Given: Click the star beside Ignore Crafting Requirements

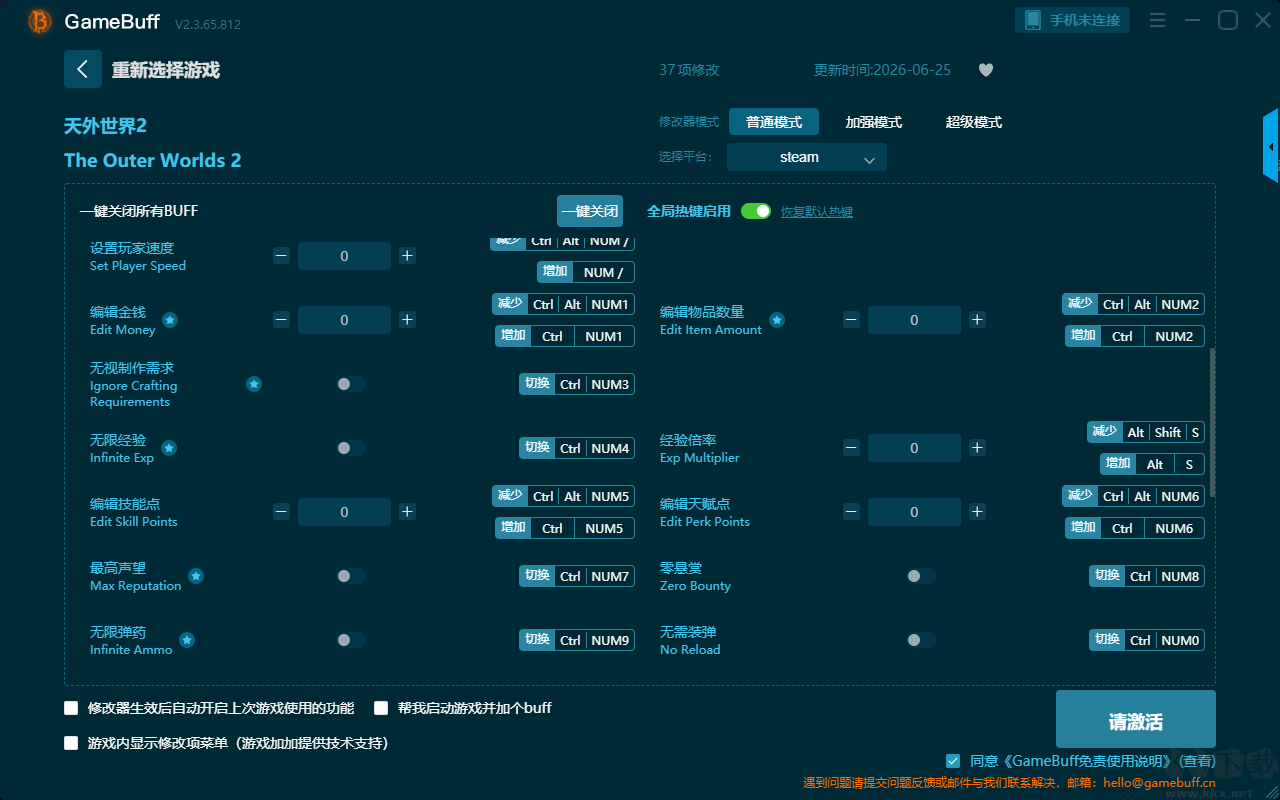Looking at the screenshot, I should tap(254, 384).
